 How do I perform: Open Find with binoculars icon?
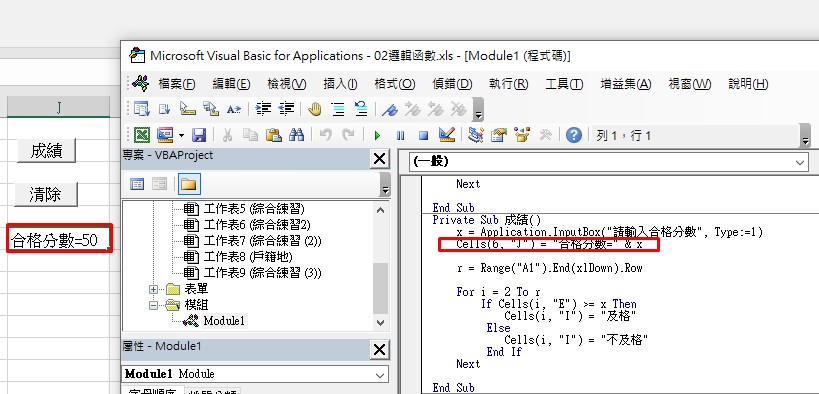pyautogui.click(x=296, y=135)
